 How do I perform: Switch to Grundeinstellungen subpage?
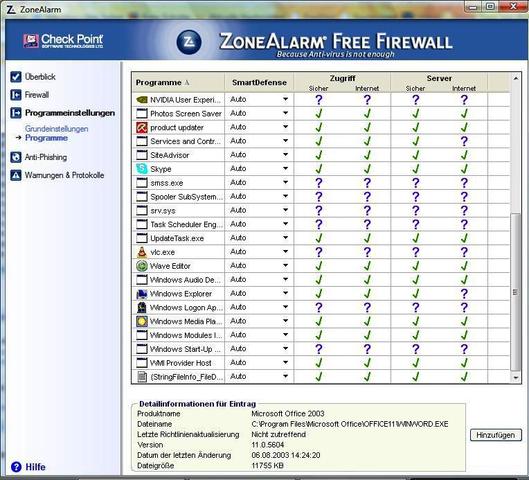tap(56, 129)
